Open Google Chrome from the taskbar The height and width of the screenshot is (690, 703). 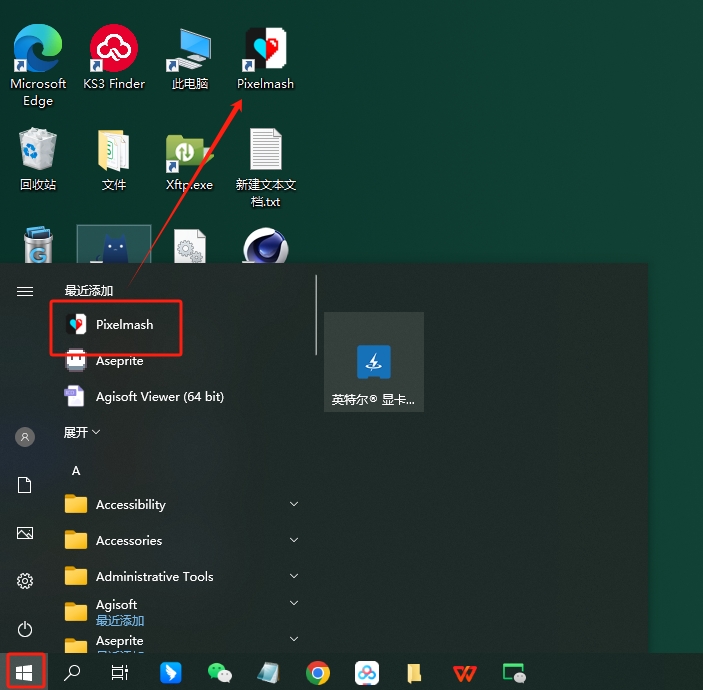(x=318, y=673)
